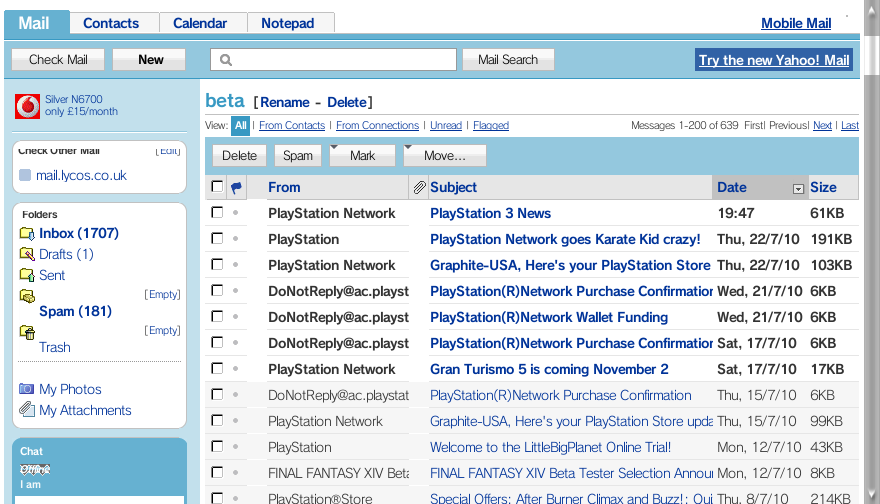Select checkbox for LittleBigPlanet Online Trial message
Image resolution: width=880 pixels, height=504 pixels.
[217, 446]
